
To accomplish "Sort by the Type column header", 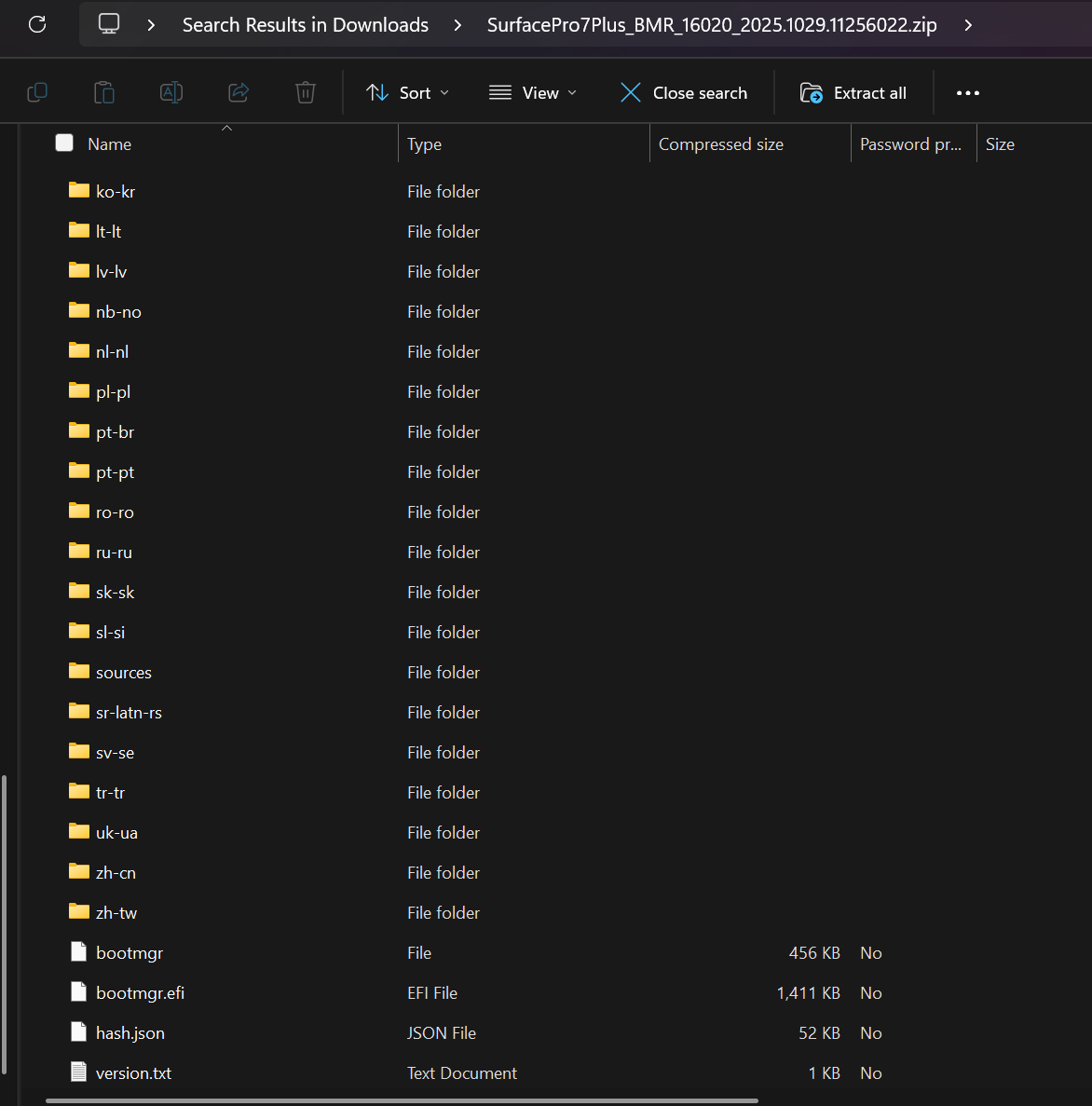I will click(424, 143).
